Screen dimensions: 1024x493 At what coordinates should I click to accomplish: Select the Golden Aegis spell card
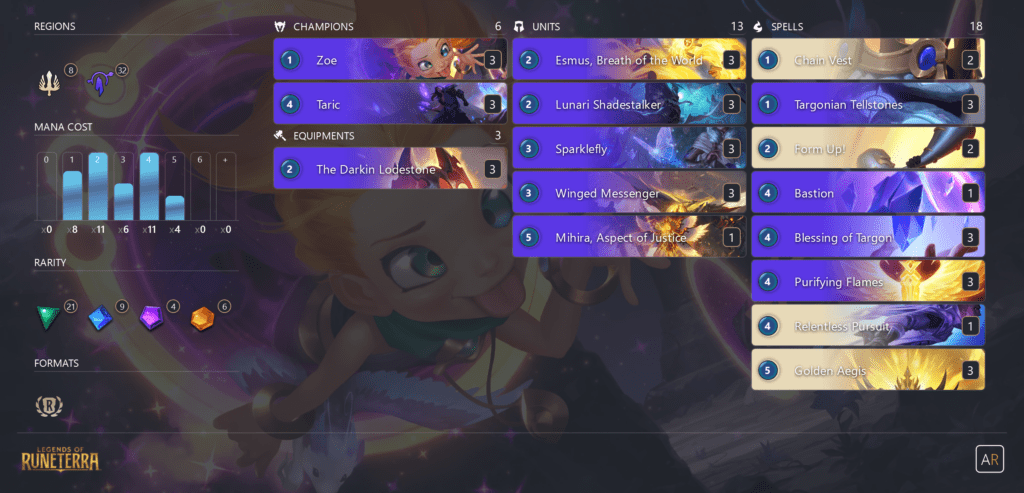[x=868, y=370]
